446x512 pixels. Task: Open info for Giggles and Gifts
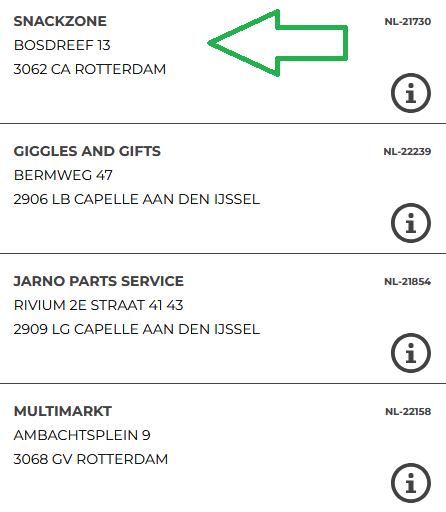coord(411,223)
